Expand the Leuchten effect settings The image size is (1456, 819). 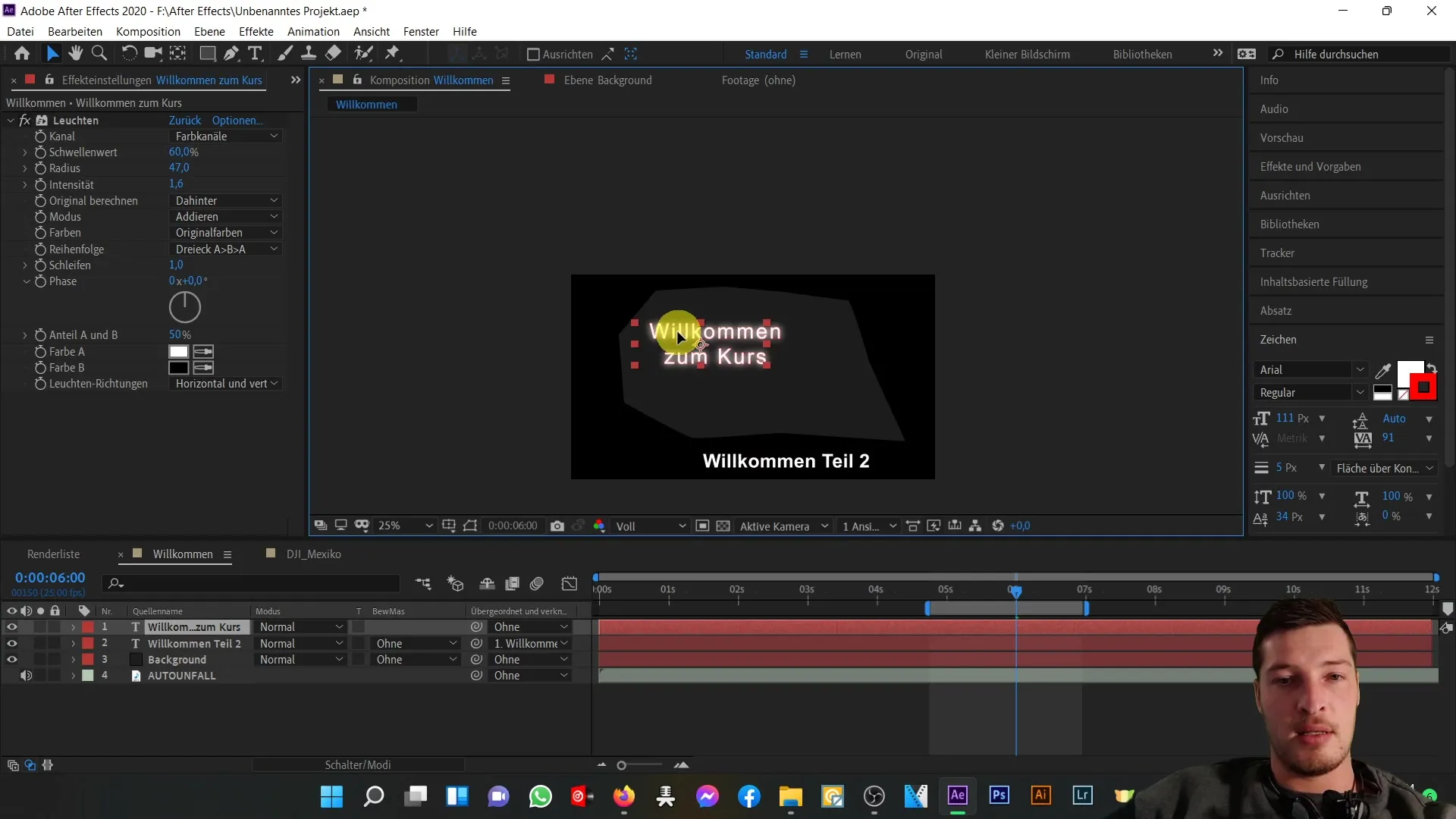click(x=10, y=120)
